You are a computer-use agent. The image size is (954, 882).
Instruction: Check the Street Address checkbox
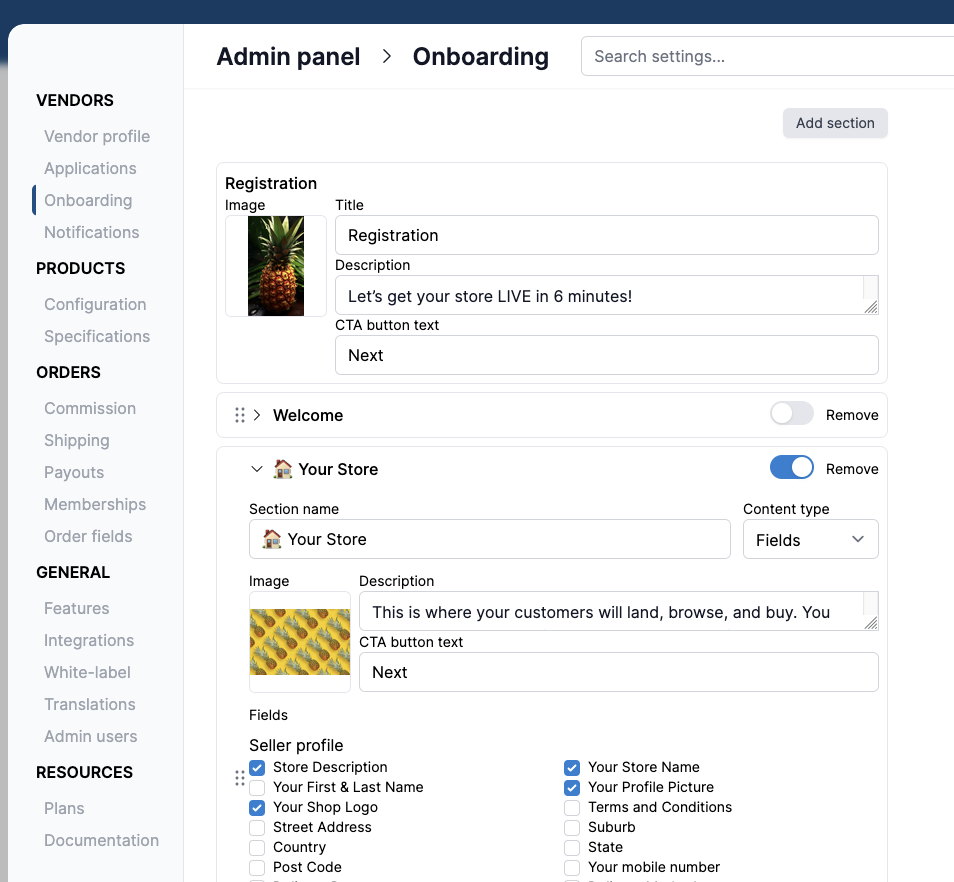click(257, 828)
